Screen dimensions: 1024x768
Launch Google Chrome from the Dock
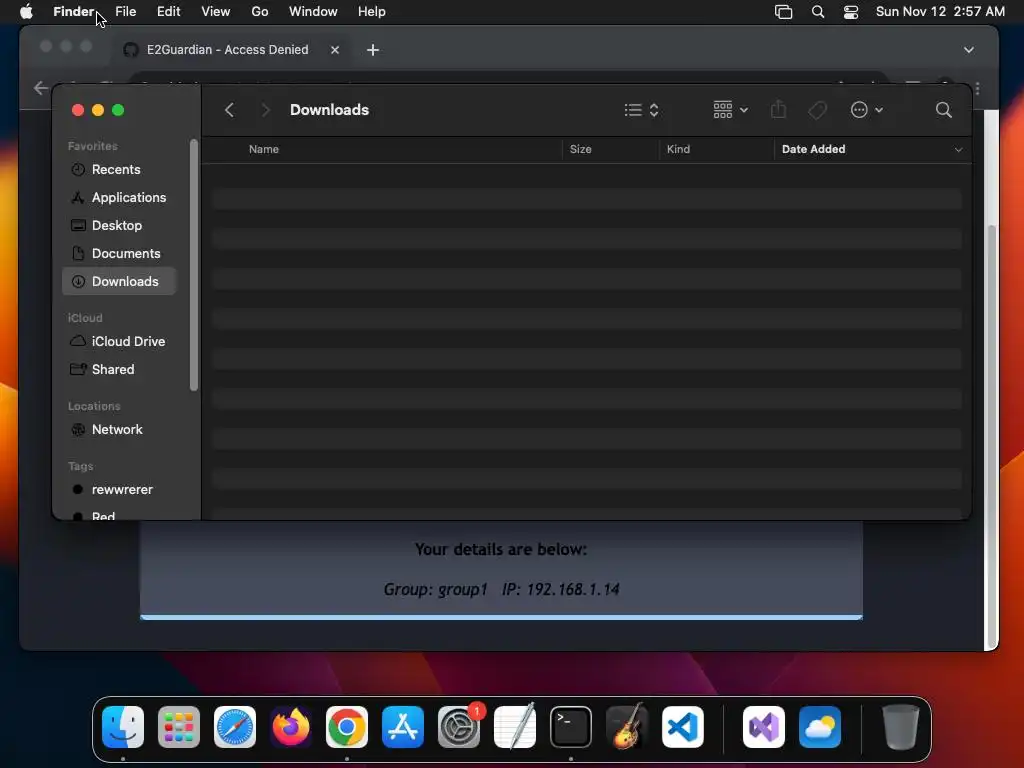[347, 727]
